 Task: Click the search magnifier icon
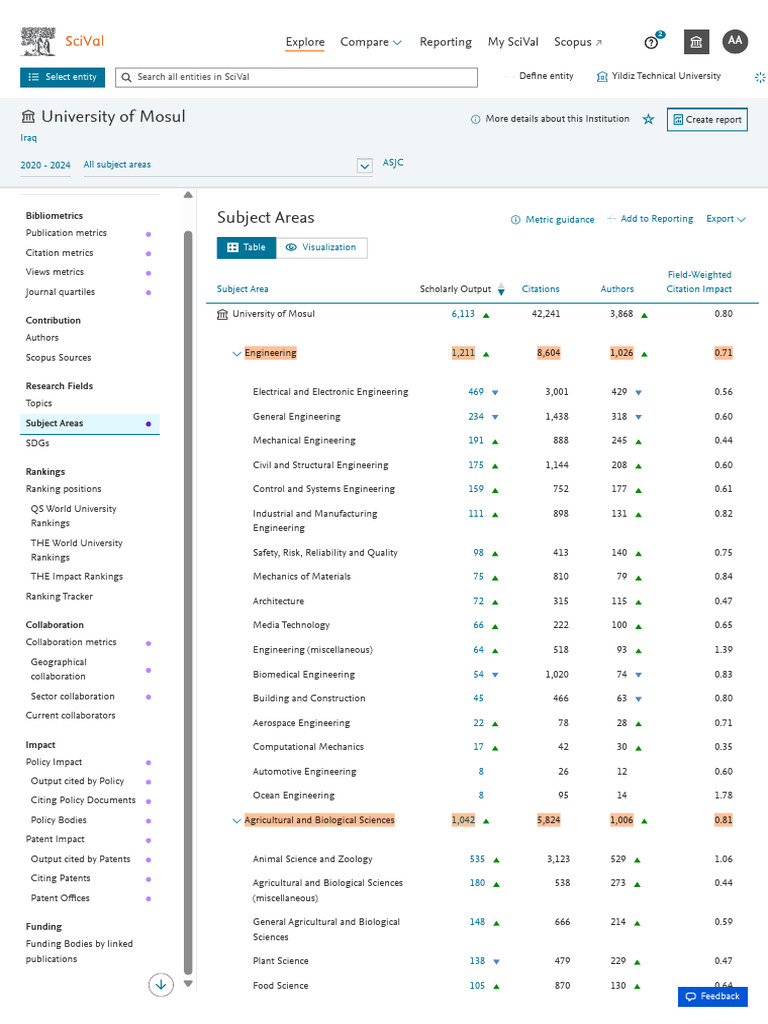click(127, 77)
